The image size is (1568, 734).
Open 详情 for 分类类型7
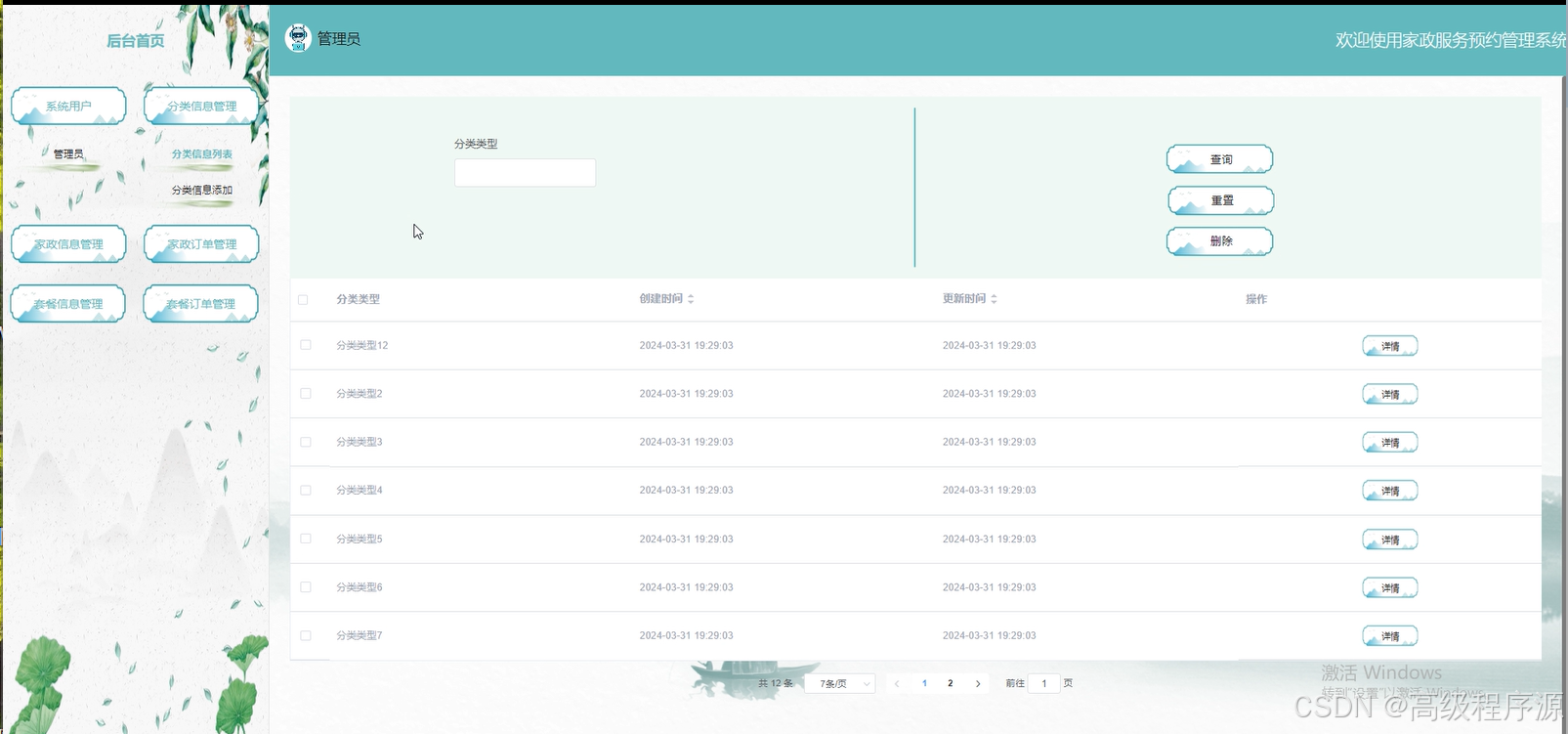click(x=1390, y=636)
